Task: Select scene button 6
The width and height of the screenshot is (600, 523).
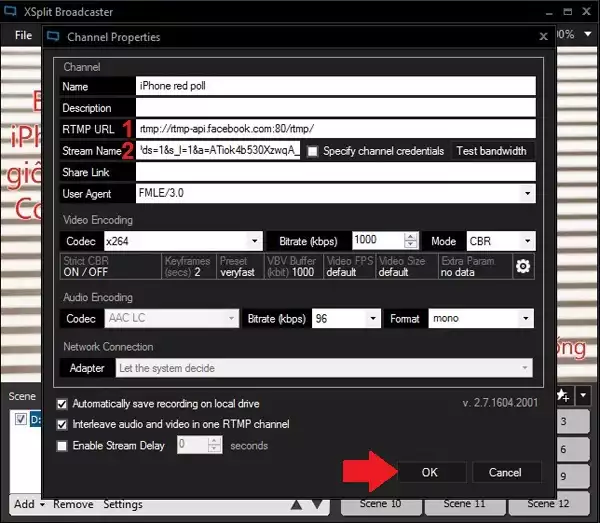Action: click(x=572, y=449)
